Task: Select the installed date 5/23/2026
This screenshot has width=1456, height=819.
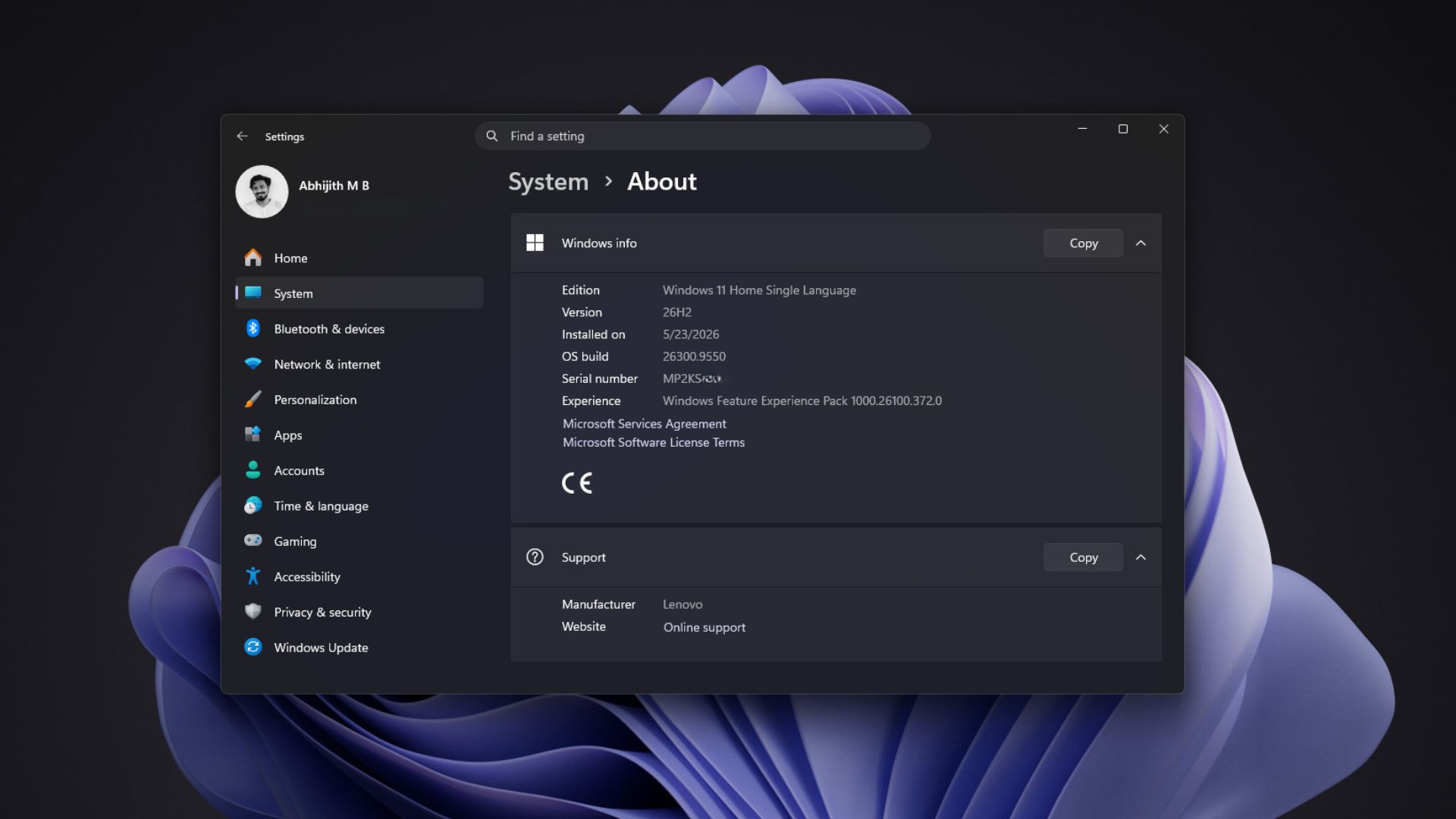Action: click(691, 334)
